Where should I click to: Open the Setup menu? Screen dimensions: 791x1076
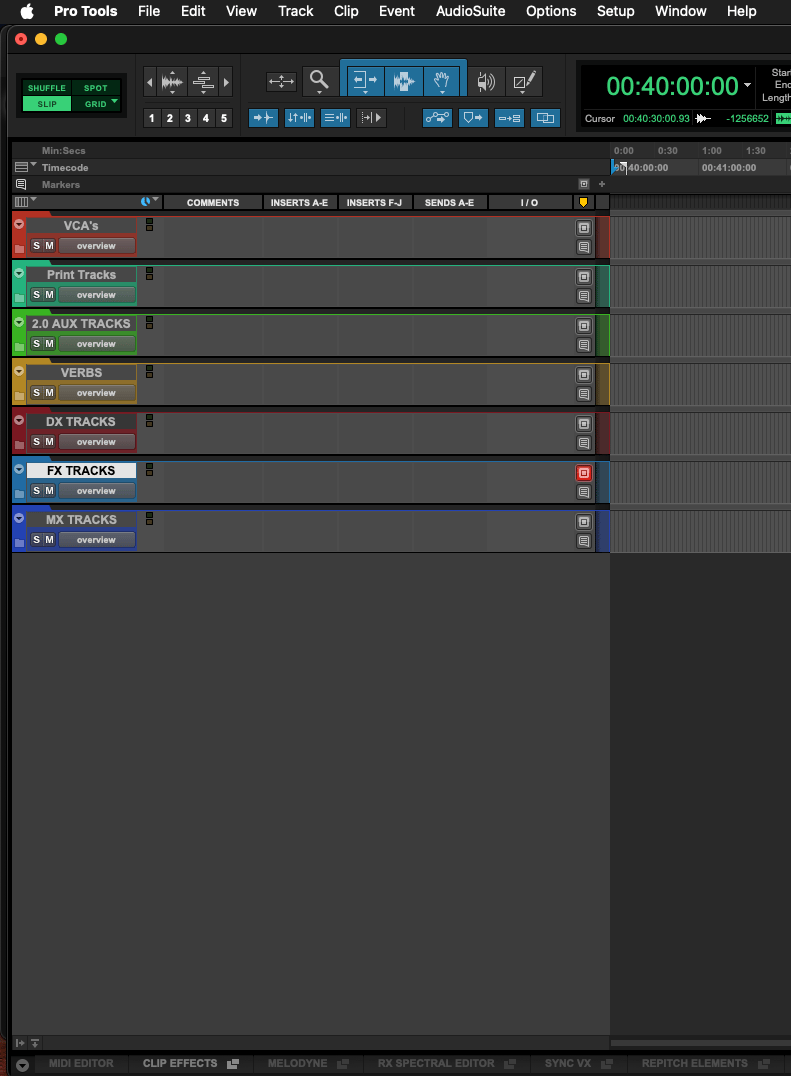615,11
